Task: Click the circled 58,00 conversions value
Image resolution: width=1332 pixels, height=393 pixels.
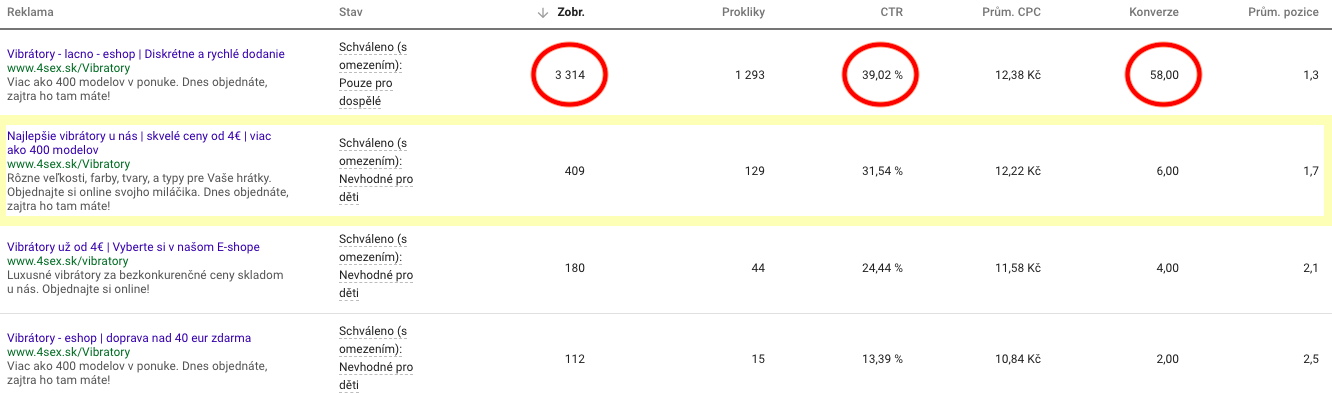Action: coord(1164,75)
